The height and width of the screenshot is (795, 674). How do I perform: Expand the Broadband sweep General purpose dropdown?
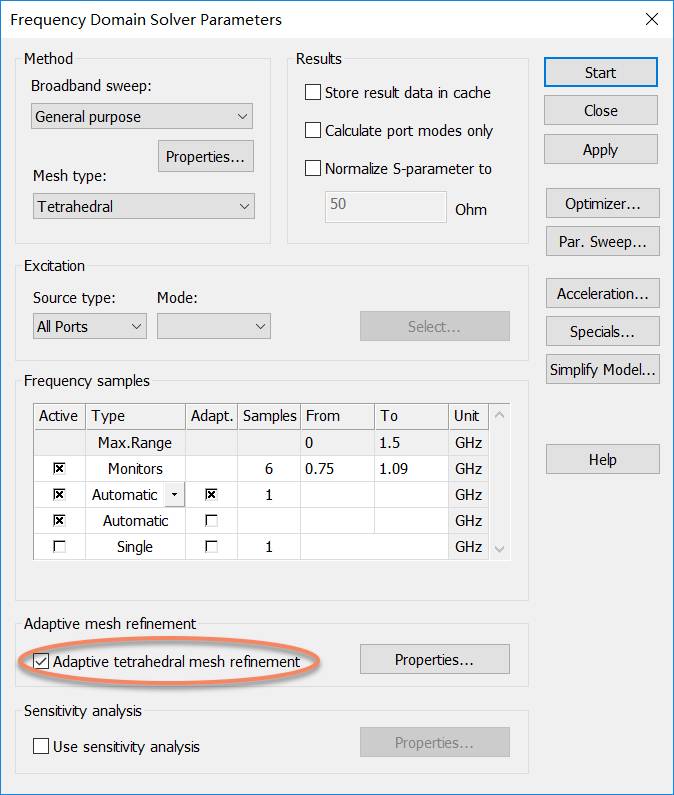tap(141, 116)
